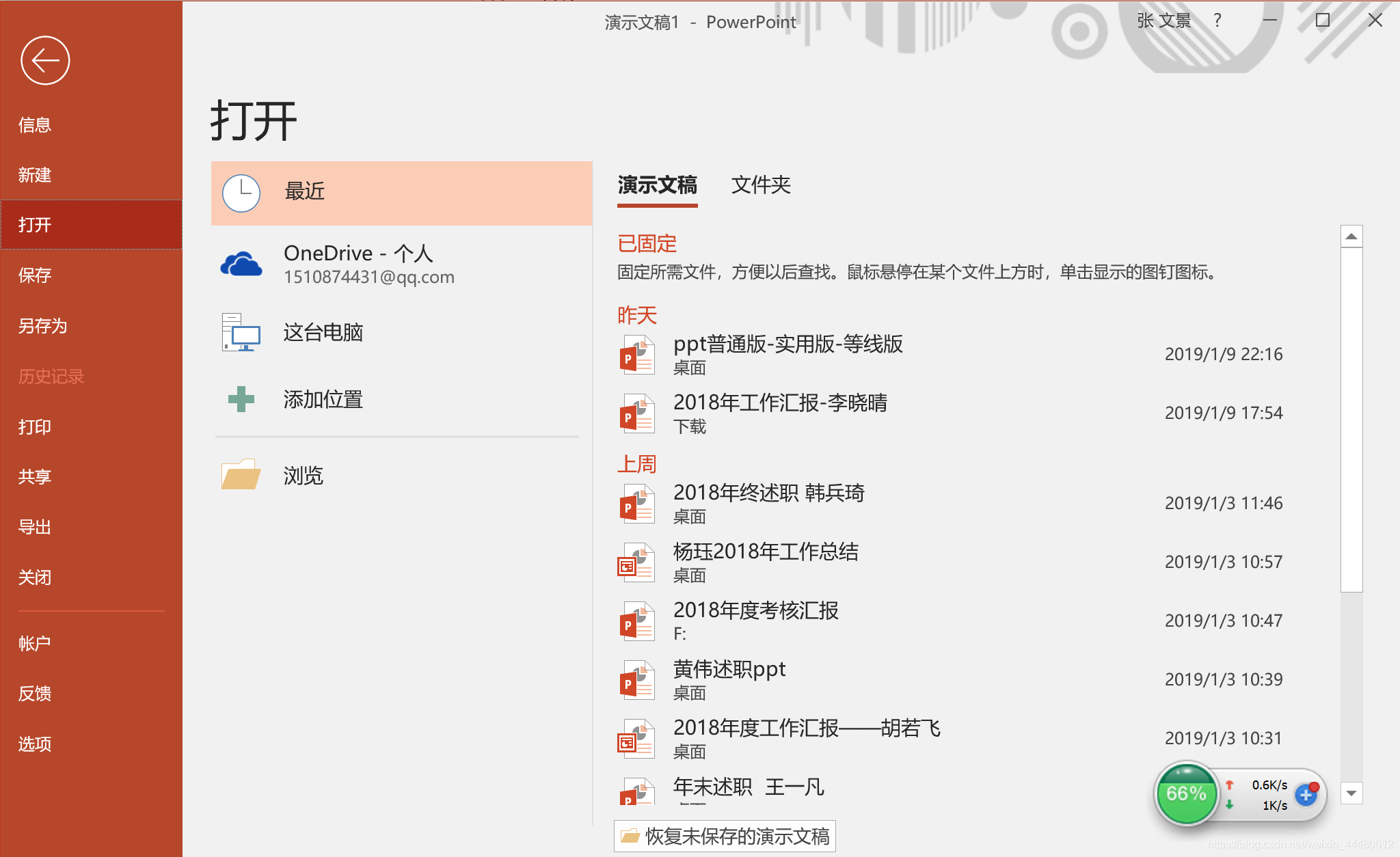Open the 杨珏2018年工作总结 slideshow file icon
The image size is (1400, 857).
pos(636,562)
